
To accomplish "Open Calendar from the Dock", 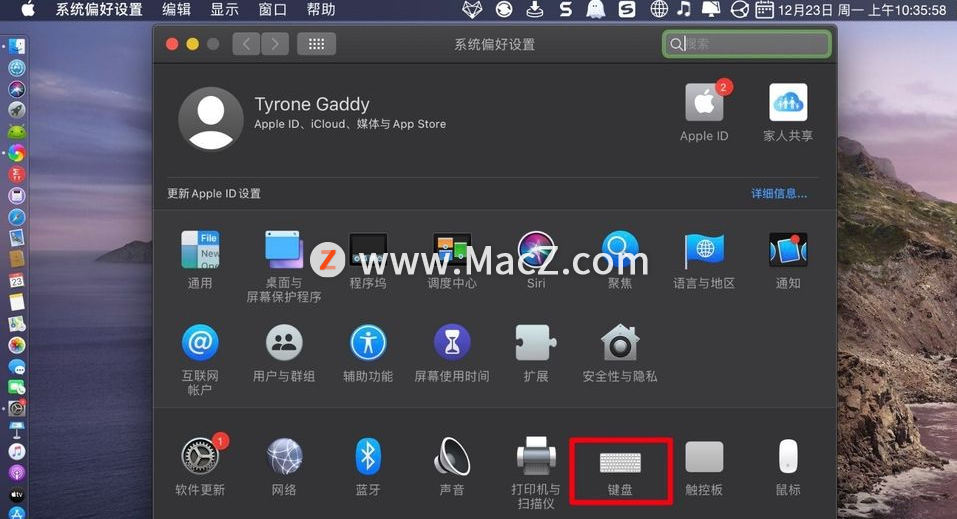I will coord(17,281).
